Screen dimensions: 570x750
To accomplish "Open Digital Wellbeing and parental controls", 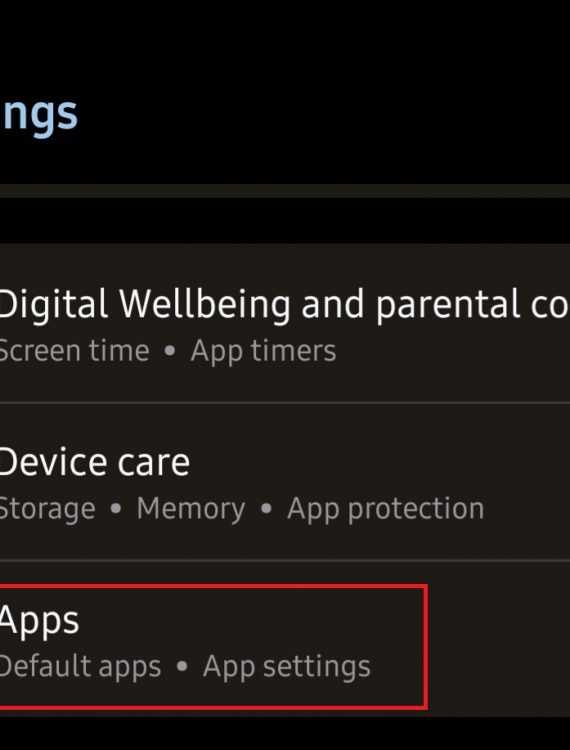I will (x=285, y=323).
